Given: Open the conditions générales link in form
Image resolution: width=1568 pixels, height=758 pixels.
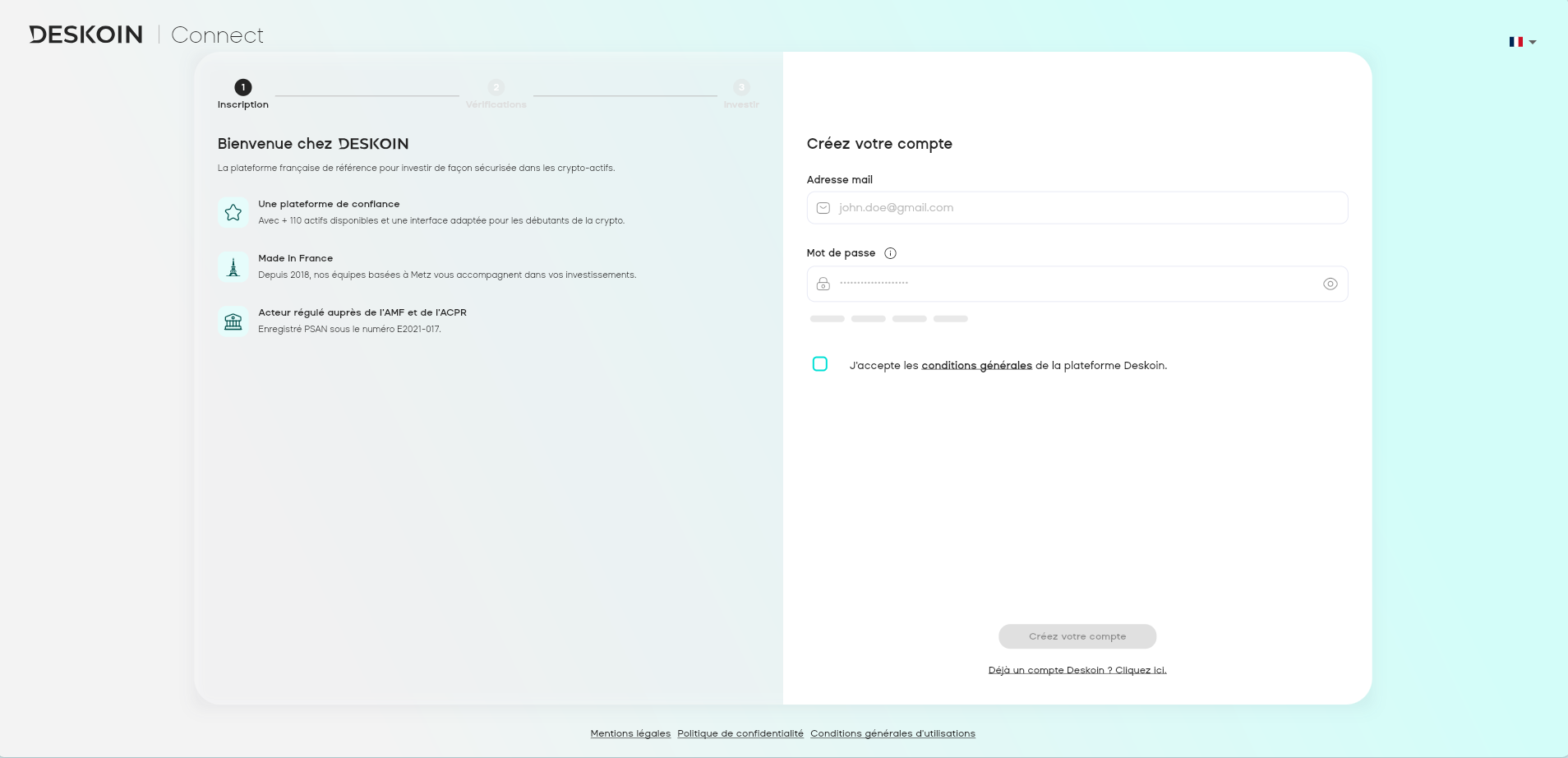Looking at the screenshot, I should pos(976,366).
